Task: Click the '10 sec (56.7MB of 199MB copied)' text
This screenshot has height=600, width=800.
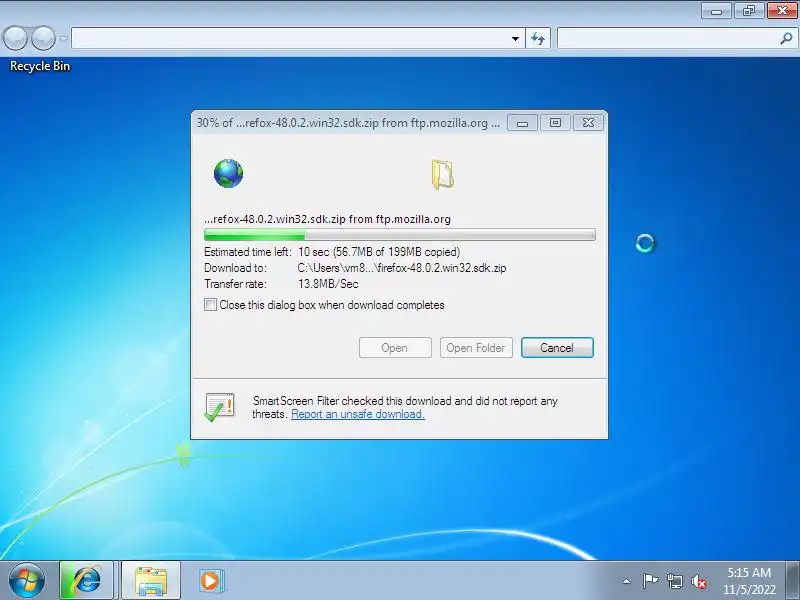Action: [x=379, y=252]
